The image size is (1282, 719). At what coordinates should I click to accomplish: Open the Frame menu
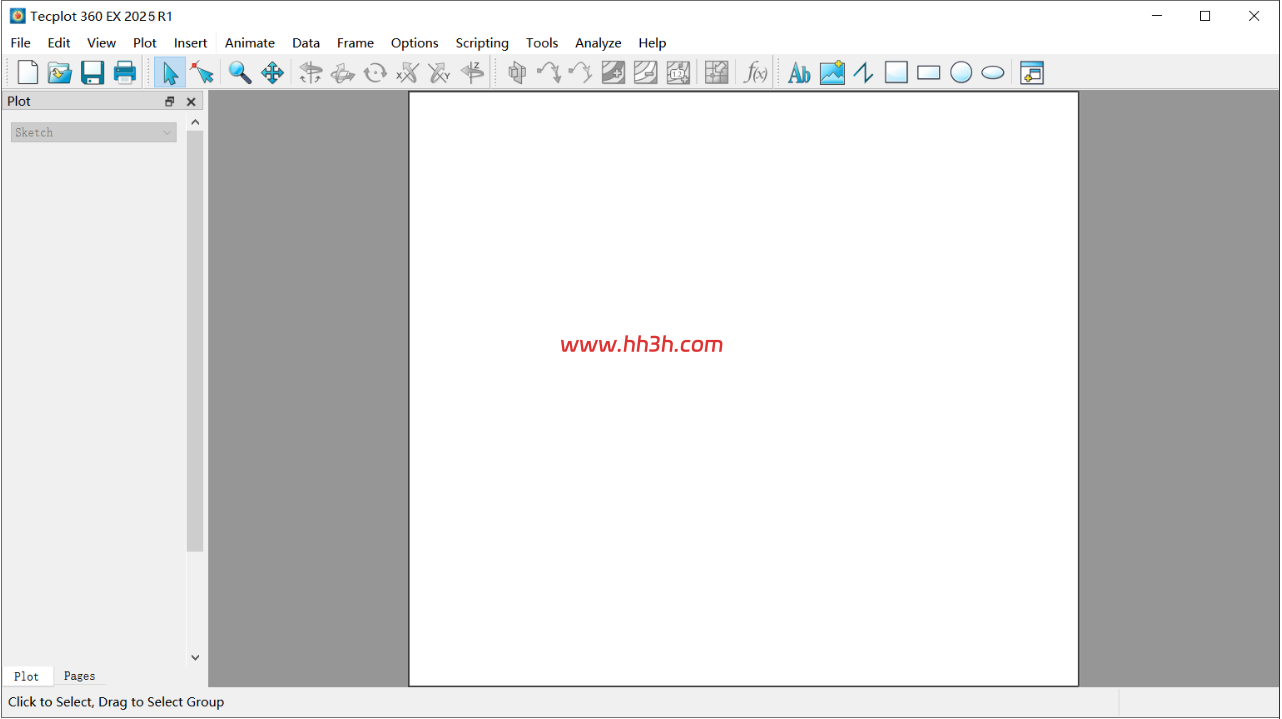pyautogui.click(x=355, y=43)
